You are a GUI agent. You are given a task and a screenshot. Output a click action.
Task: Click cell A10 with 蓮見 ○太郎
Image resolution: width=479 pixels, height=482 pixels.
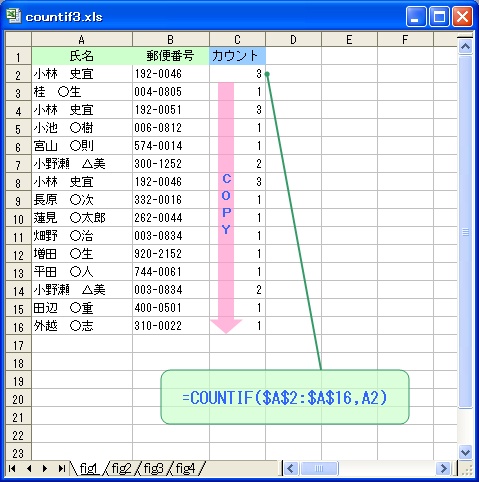click(82, 218)
